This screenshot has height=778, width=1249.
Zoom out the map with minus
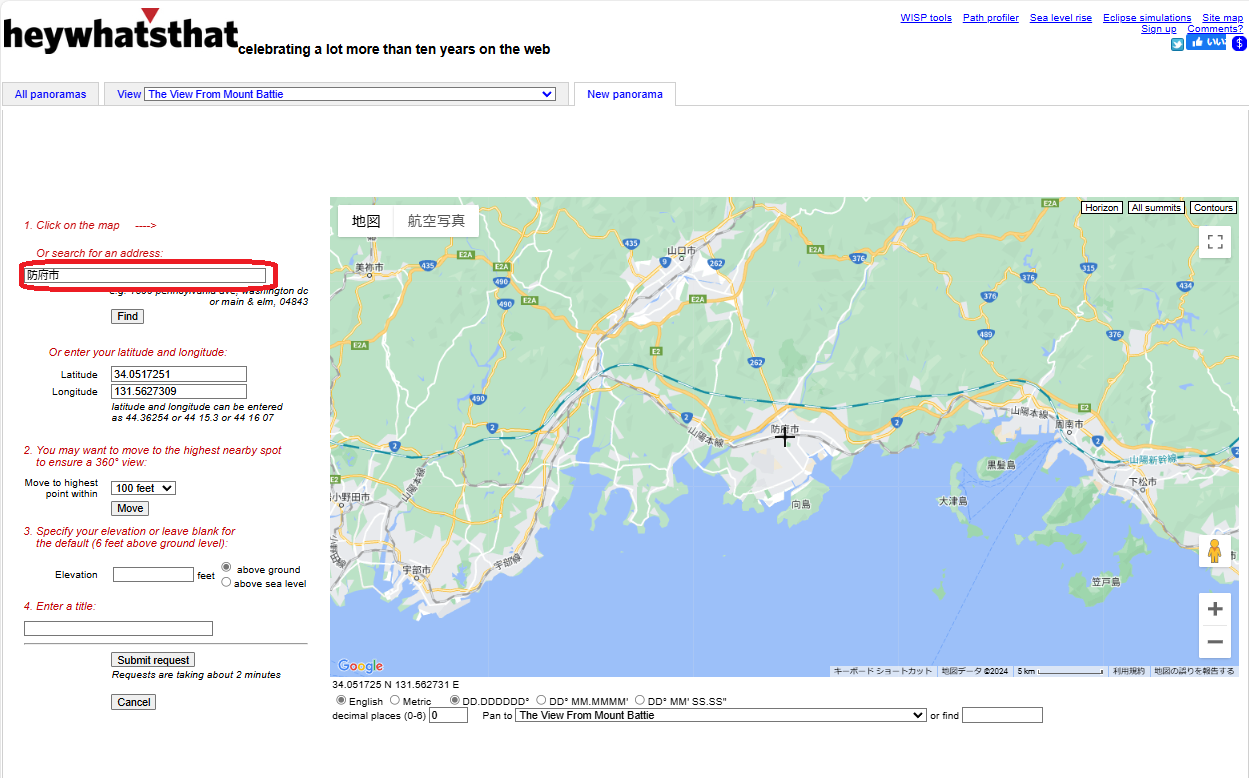click(1215, 642)
